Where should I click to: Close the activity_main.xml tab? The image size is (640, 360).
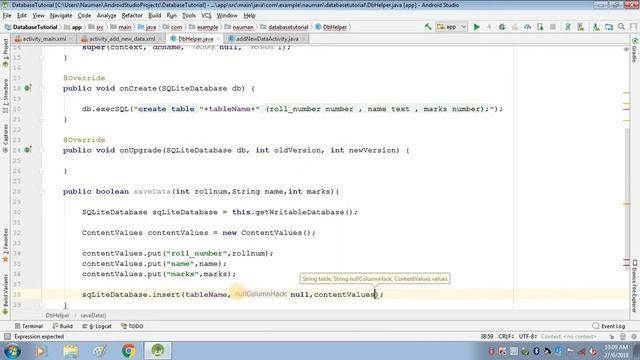click(x=71, y=39)
